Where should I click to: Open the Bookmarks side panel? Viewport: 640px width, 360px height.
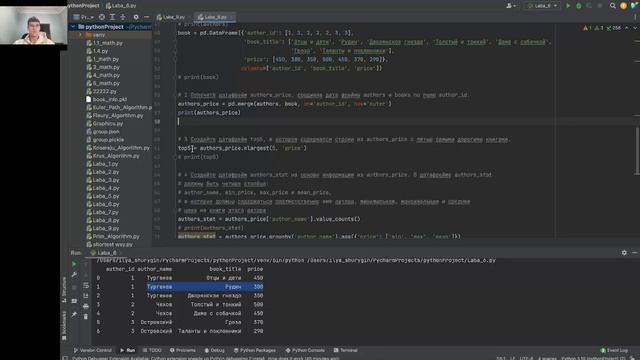point(64,325)
